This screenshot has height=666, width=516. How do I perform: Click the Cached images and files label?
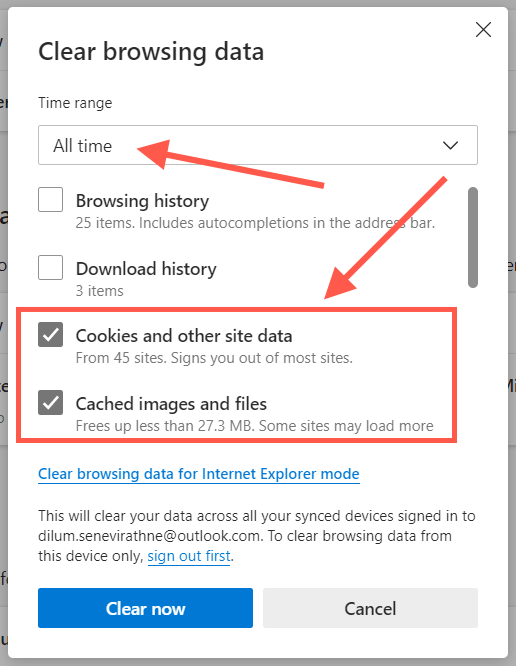click(x=171, y=404)
